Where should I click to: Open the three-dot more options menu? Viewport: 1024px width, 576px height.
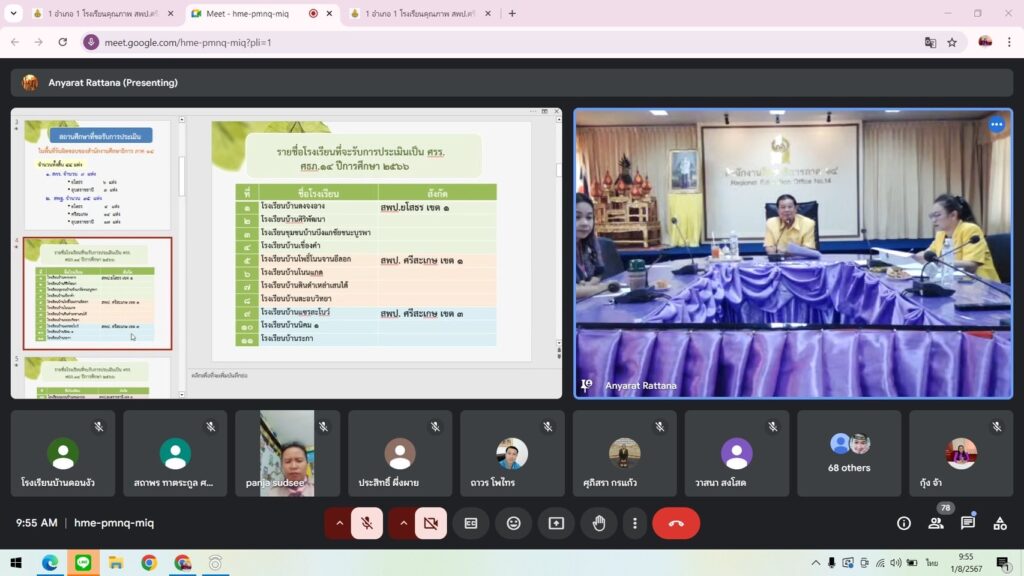[x=634, y=523]
